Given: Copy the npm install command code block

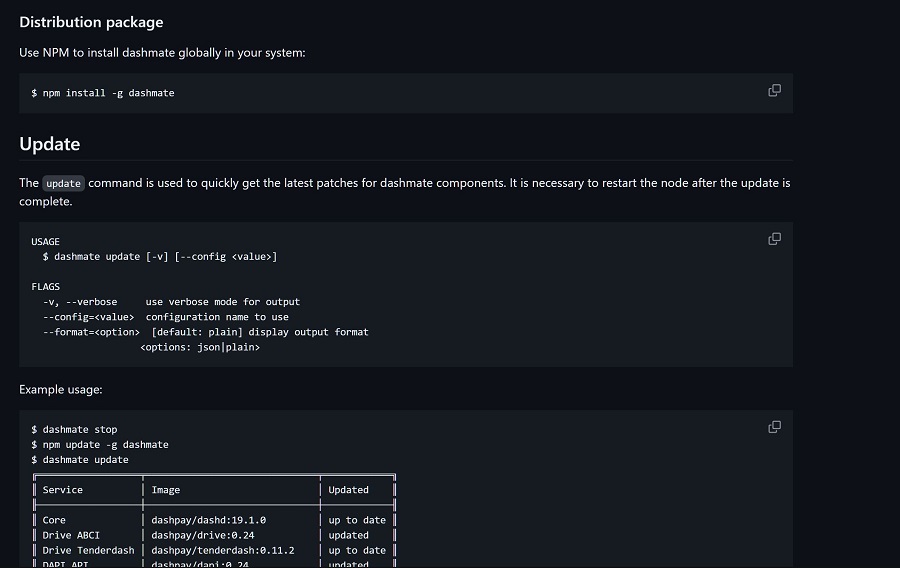Looking at the screenshot, I should coord(774,91).
